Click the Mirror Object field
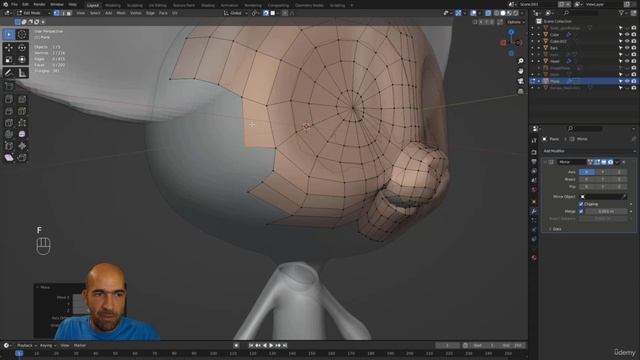 [603, 197]
